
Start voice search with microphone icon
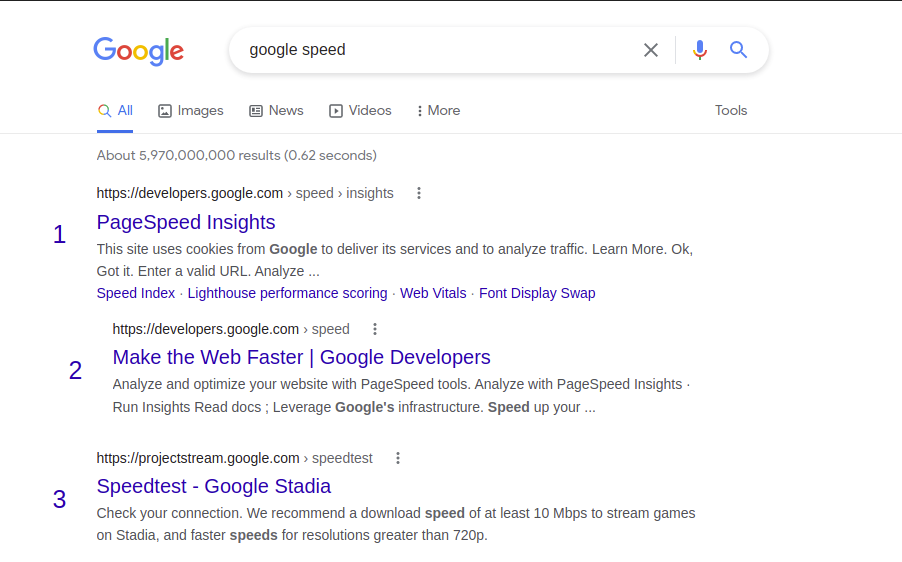coord(700,50)
